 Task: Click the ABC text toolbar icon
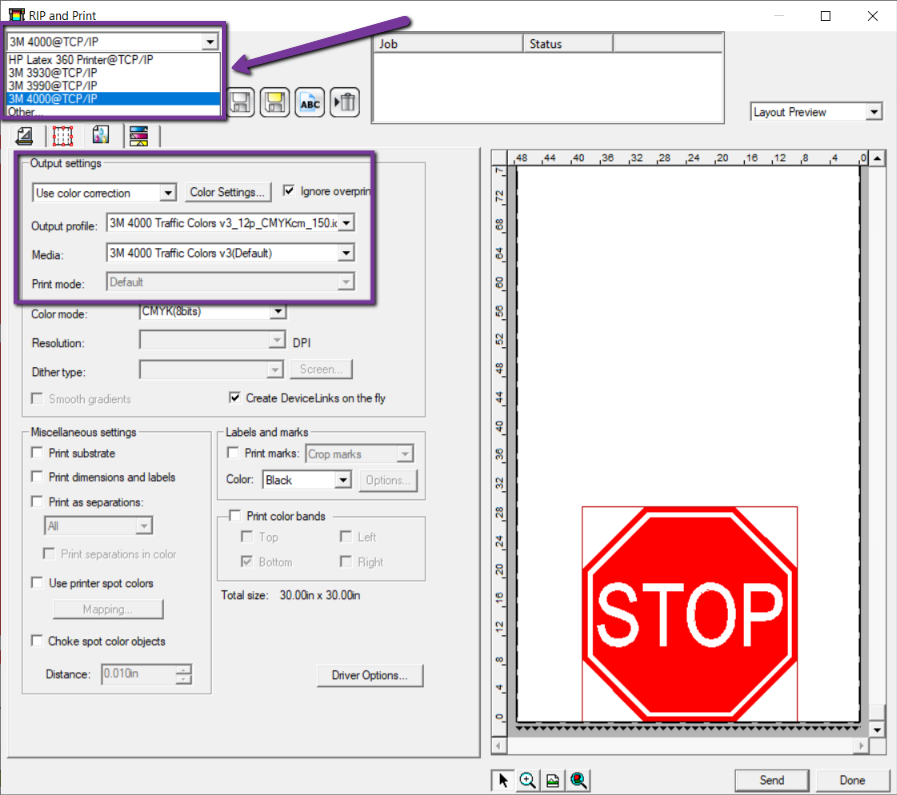coord(310,102)
